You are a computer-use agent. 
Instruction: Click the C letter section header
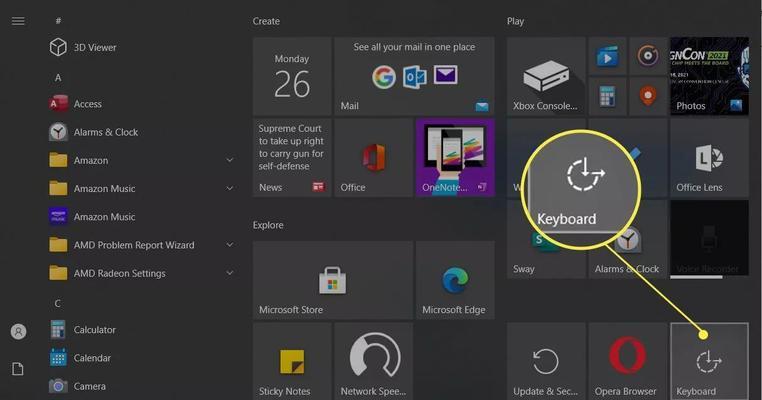(58, 303)
